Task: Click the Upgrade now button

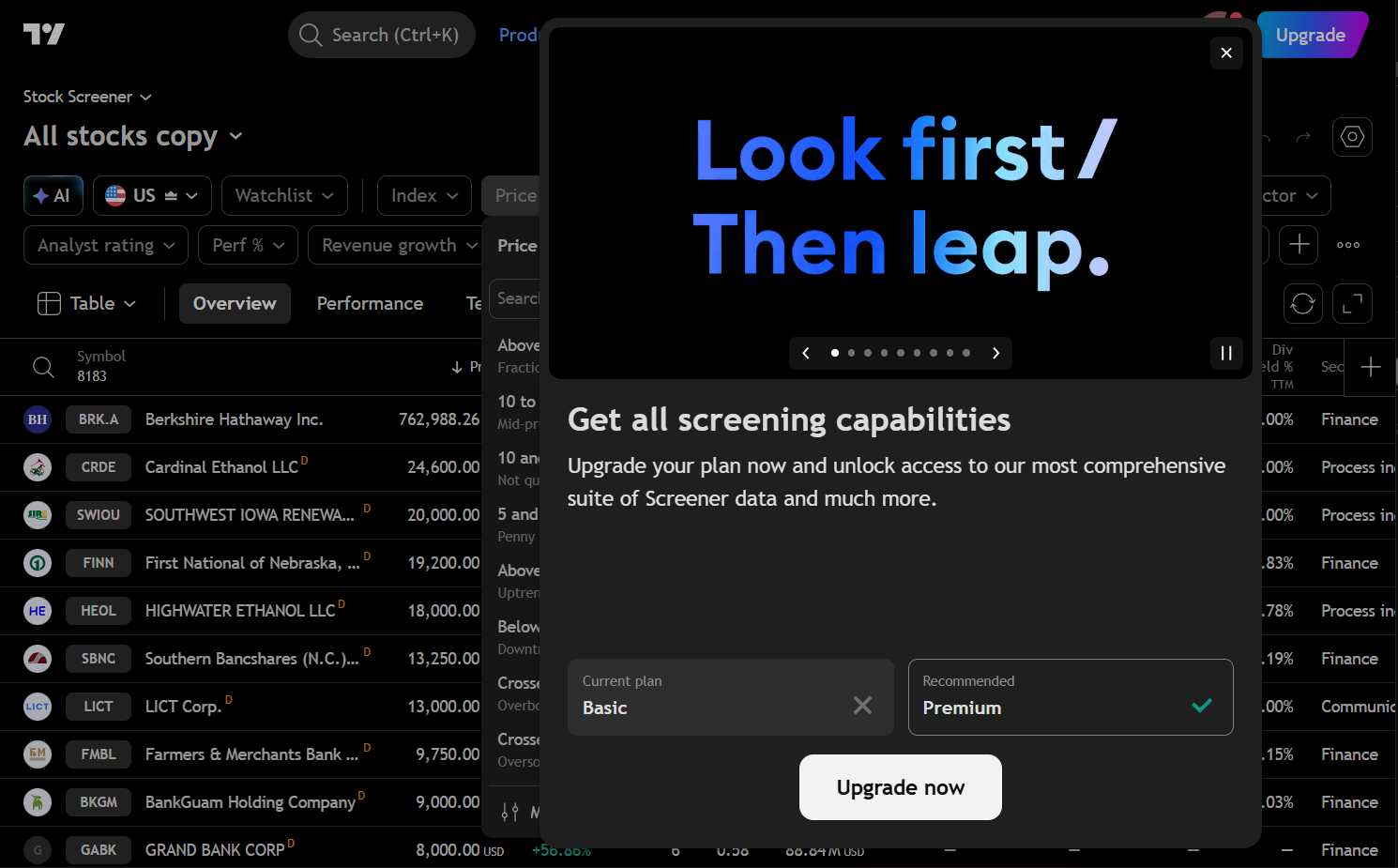Action: tap(901, 787)
